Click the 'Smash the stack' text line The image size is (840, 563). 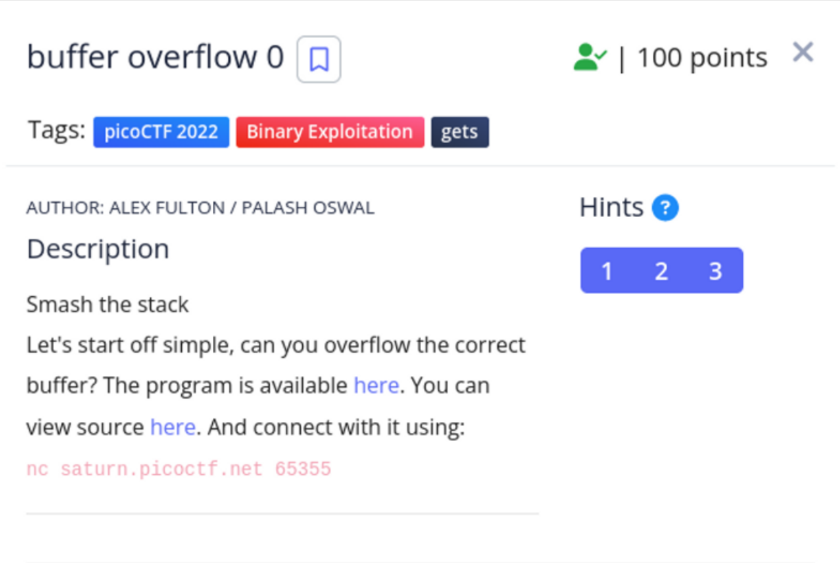[x=108, y=304]
